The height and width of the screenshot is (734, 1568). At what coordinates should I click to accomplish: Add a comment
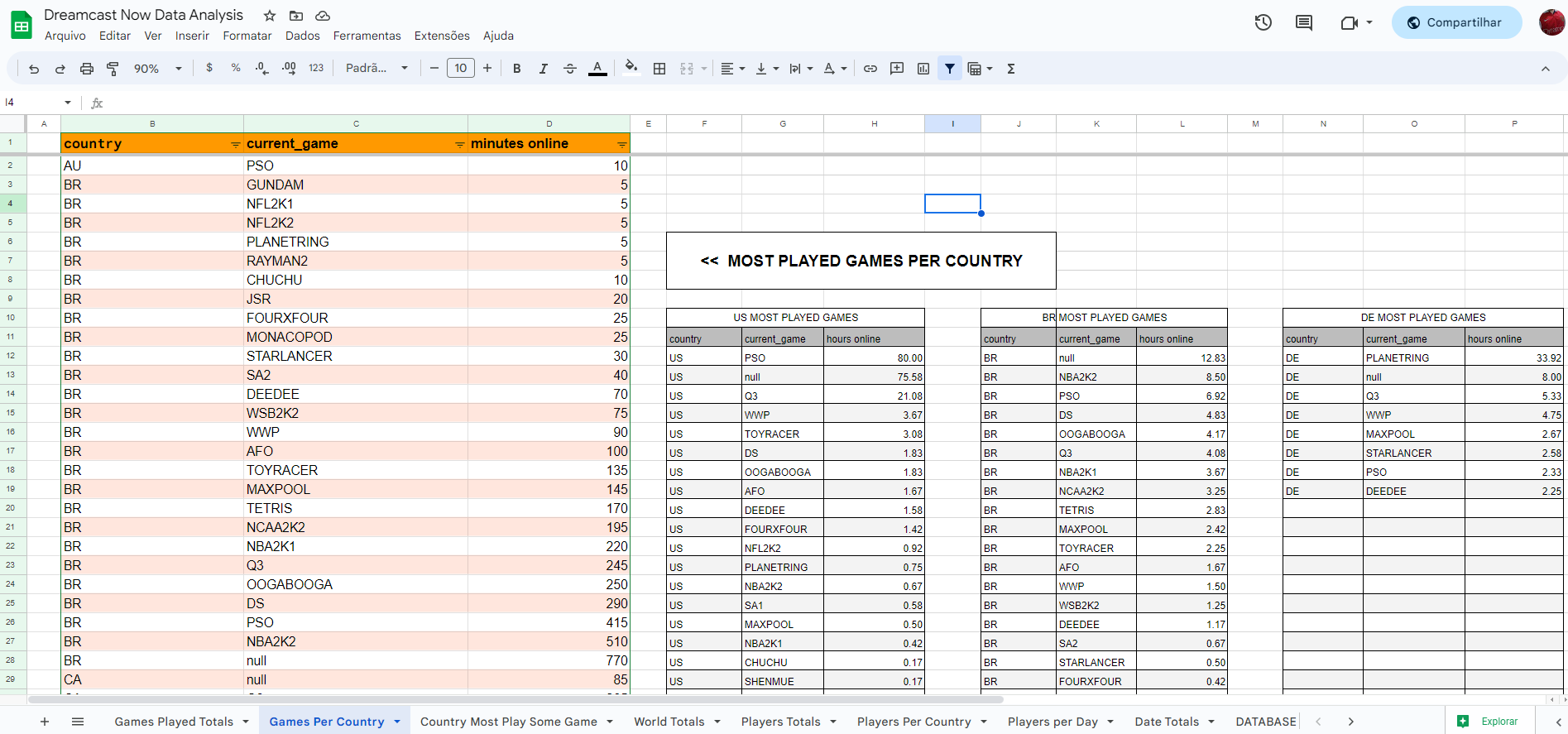tap(897, 69)
